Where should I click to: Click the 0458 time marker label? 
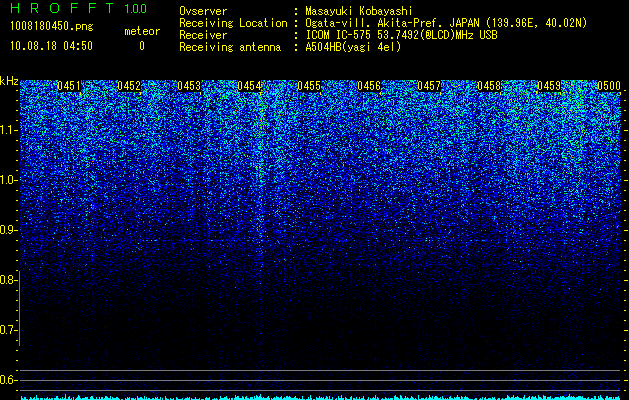pyautogui.click(x=489, y=86)
